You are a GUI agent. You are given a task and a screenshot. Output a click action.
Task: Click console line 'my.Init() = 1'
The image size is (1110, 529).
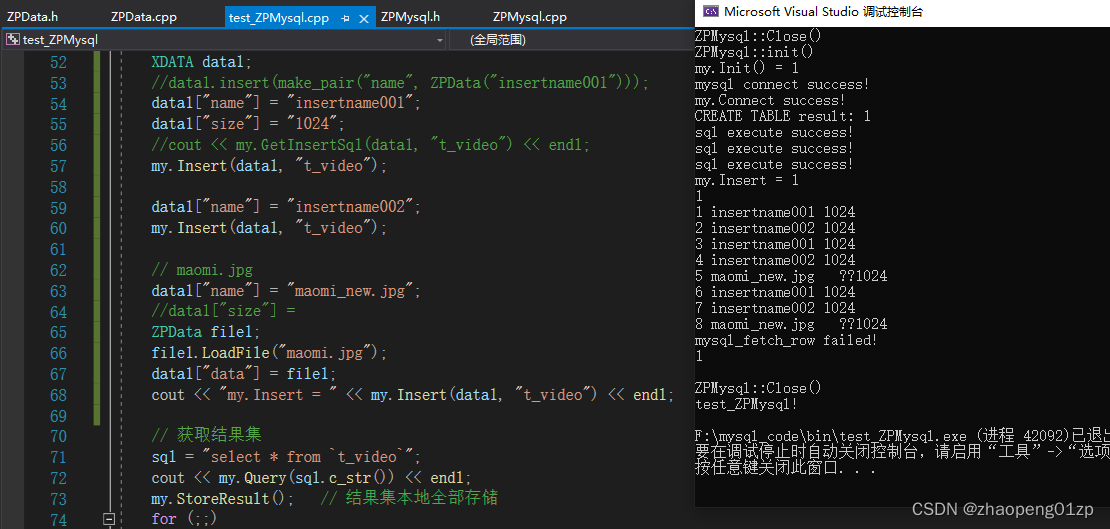747,69
